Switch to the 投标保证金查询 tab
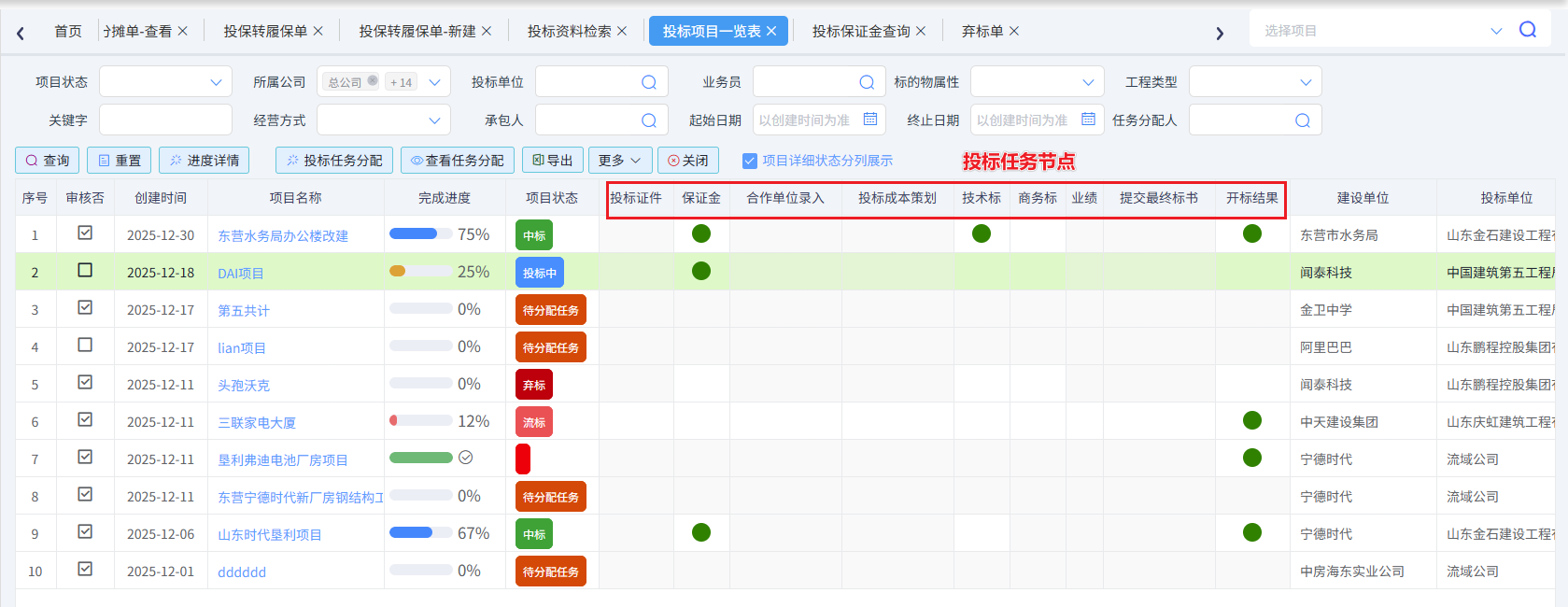Screen dimensions: 1568x607 tap(860, 31)
